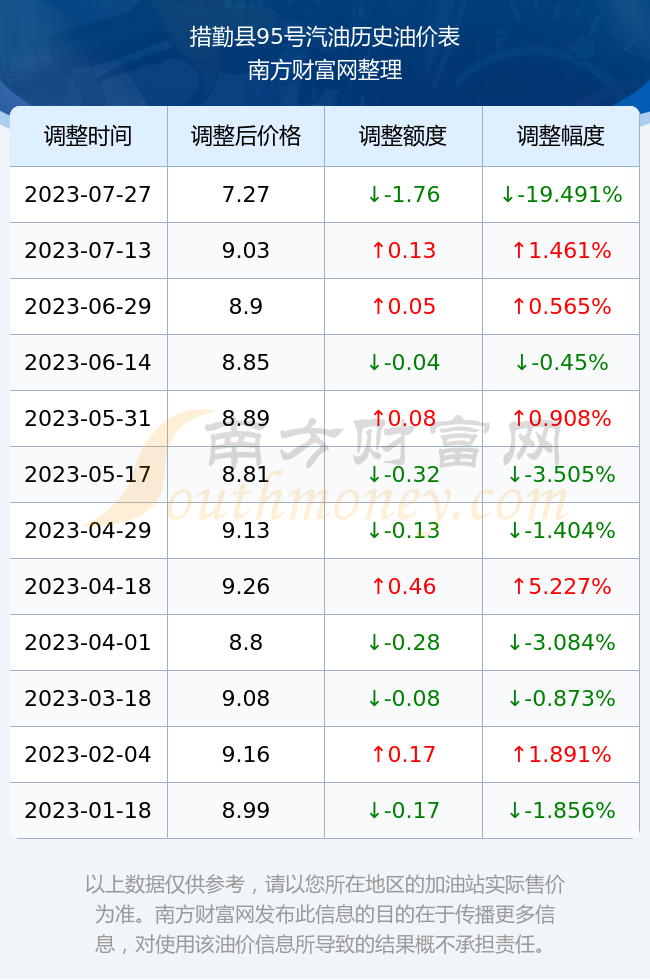This screenshot has width=650, height=980.
Task: Click the 8.85 price cell
Action: 246,362
